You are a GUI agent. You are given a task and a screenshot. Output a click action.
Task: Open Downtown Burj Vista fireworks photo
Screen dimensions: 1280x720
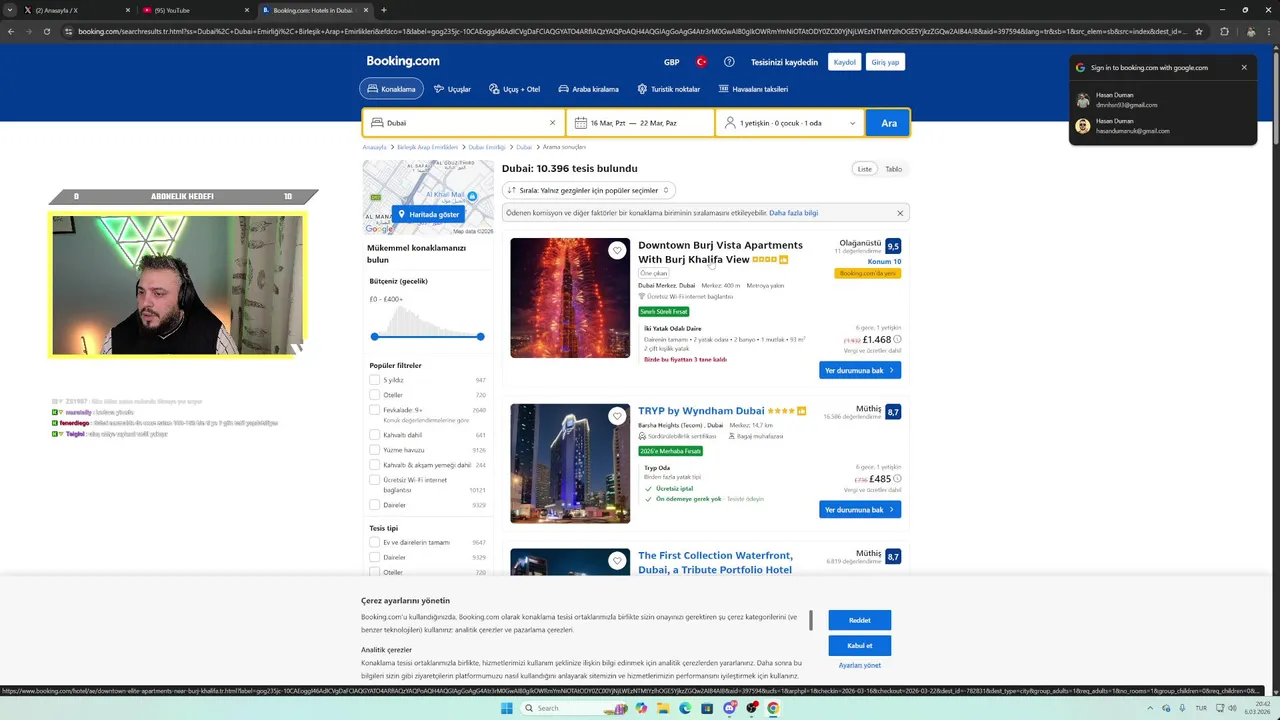coord(570,298)
